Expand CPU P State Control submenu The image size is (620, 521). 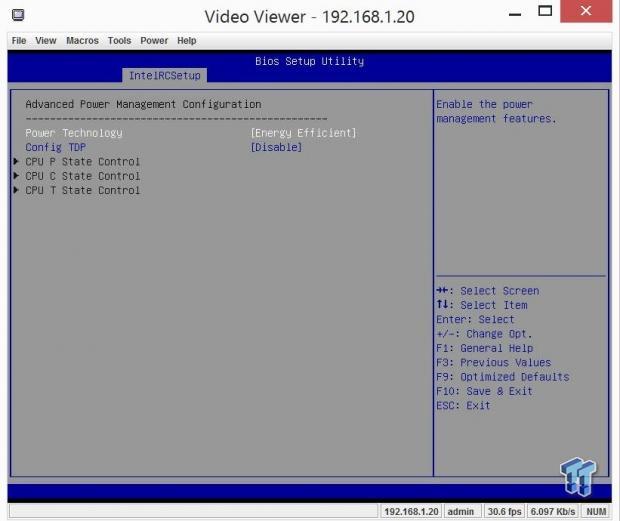click(x=82, y=162)
